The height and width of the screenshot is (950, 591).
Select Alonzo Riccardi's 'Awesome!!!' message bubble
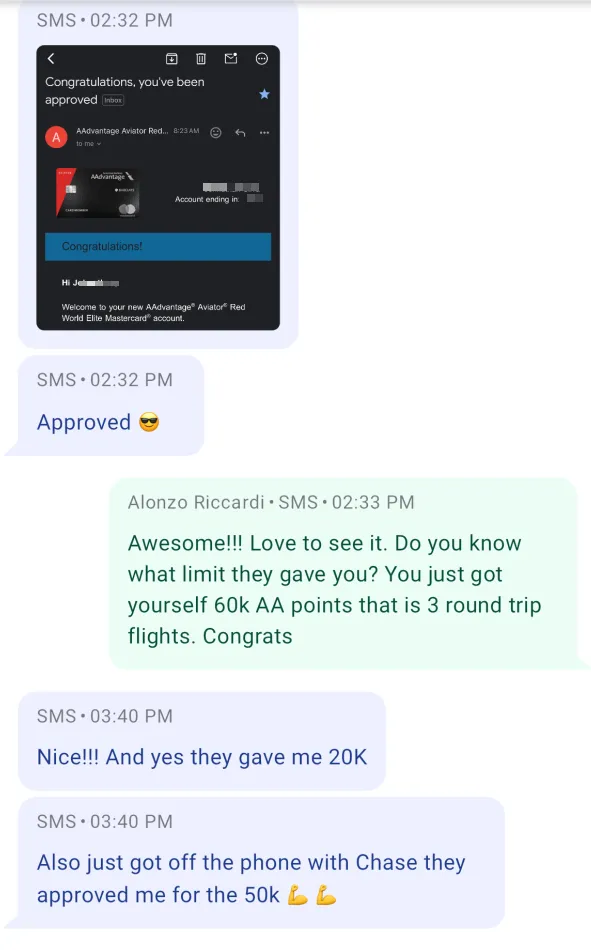point(342,573)
